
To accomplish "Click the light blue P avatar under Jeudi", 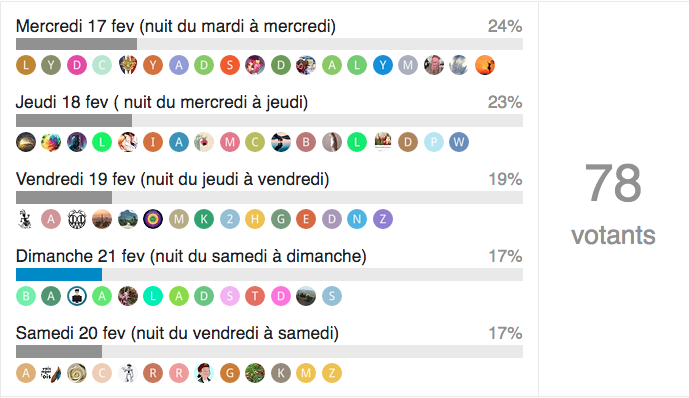I will pos(434,142).
